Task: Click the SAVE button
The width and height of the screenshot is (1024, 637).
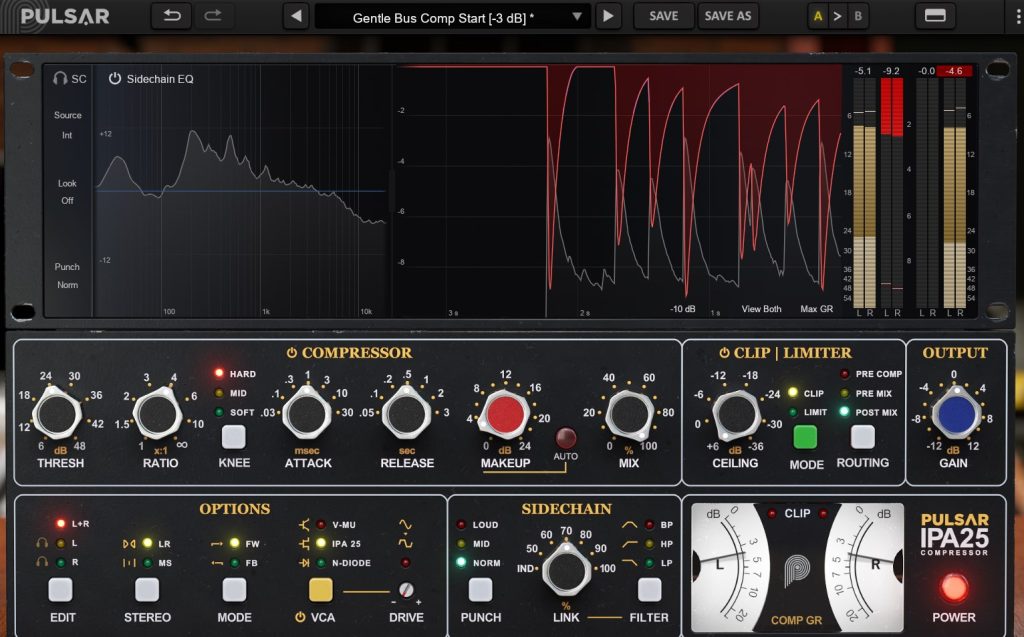Action: [663, 16]
